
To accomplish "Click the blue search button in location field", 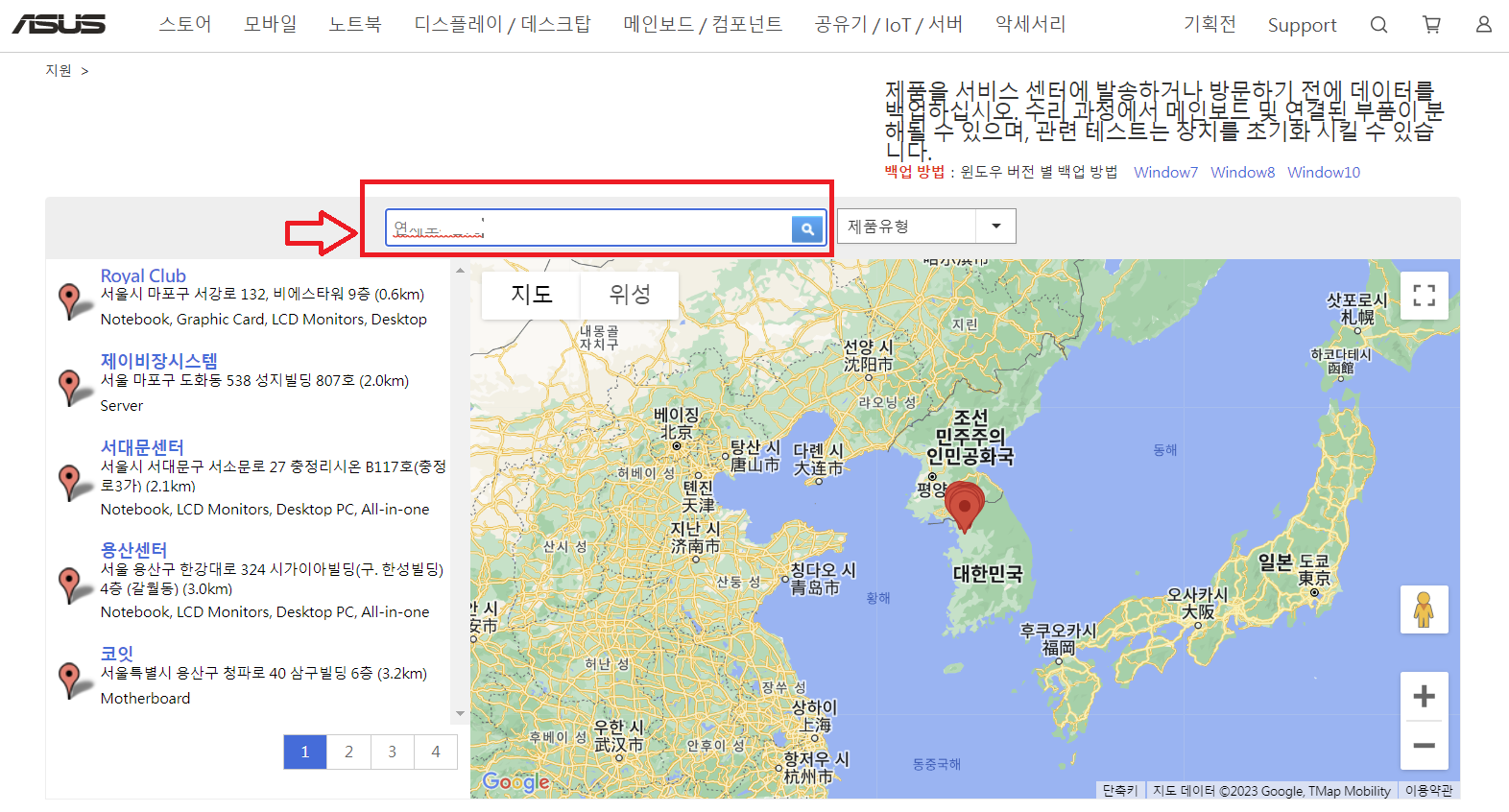I will [x=807, y=228].
